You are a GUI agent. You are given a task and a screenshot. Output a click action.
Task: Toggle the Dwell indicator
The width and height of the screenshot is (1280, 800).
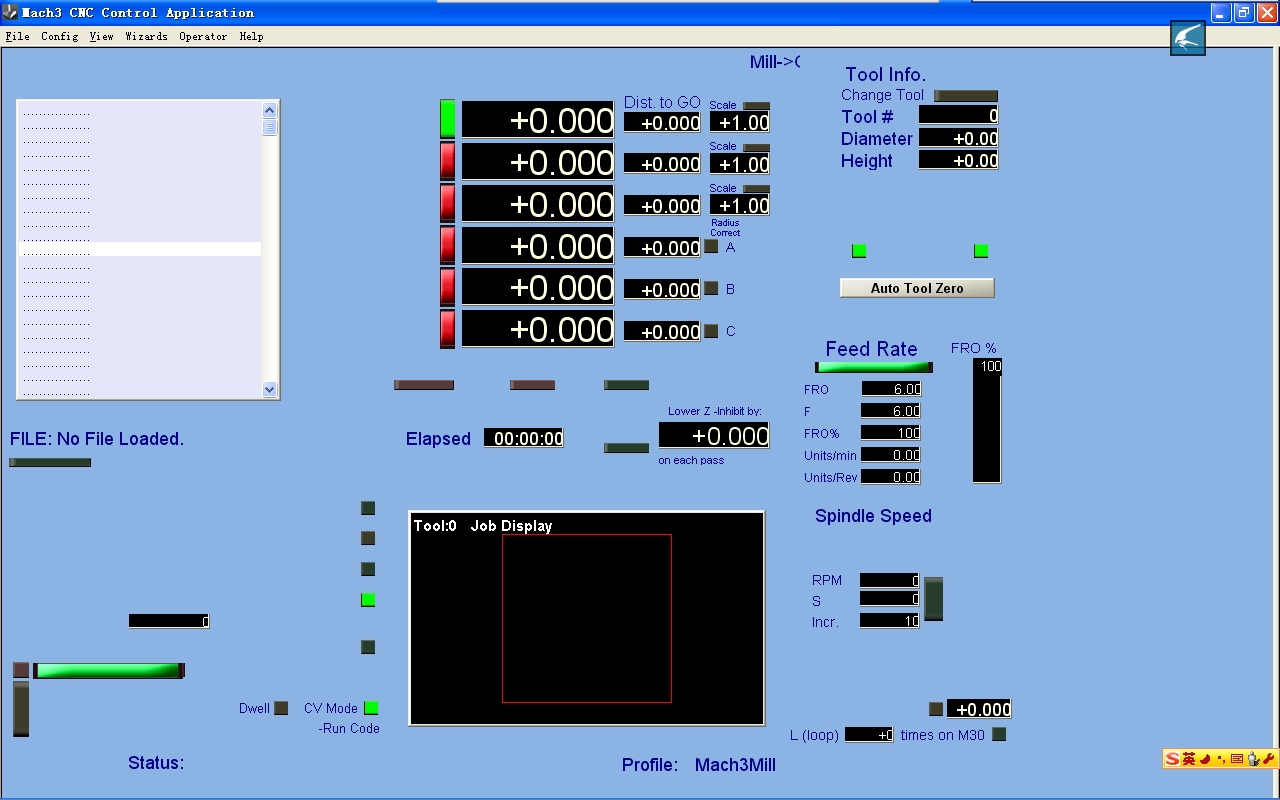click(x=281, y=708)
